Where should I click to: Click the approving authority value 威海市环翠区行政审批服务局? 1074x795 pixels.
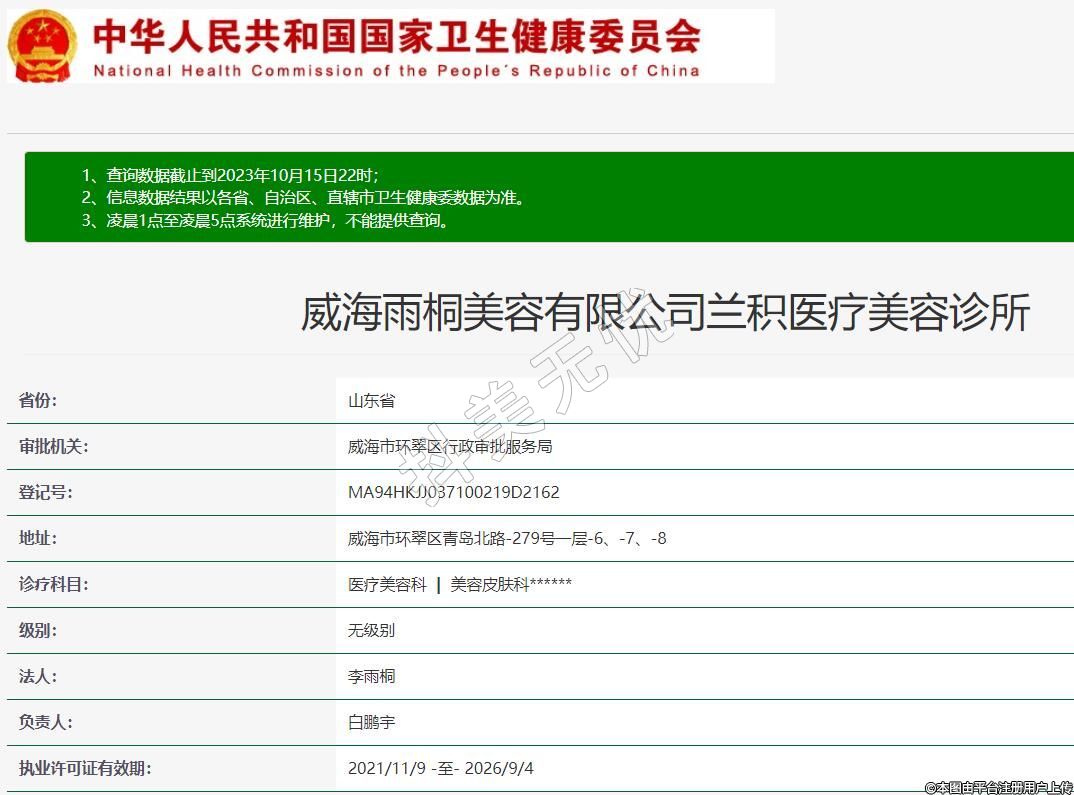[450, 447]
